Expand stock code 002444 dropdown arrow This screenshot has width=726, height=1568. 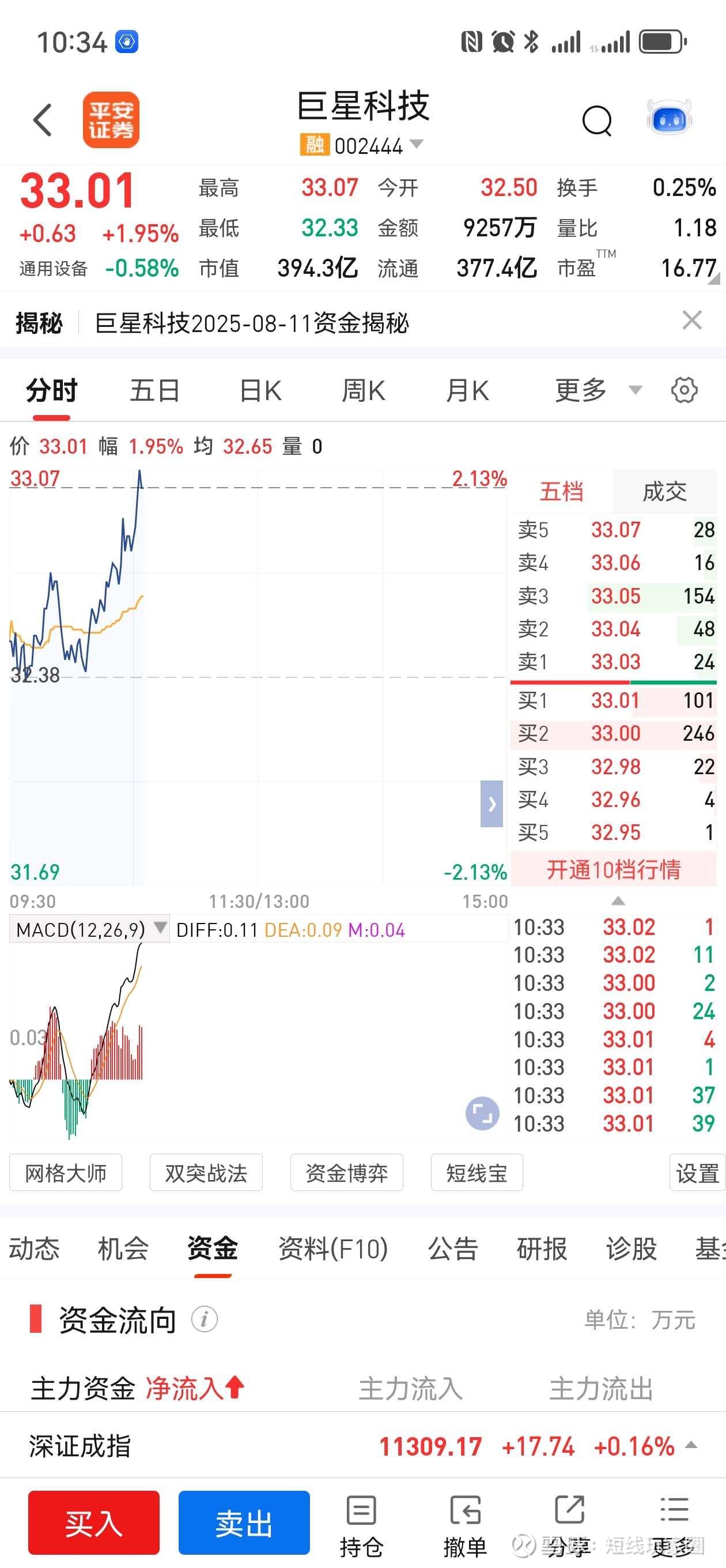[x=417, y=144]
